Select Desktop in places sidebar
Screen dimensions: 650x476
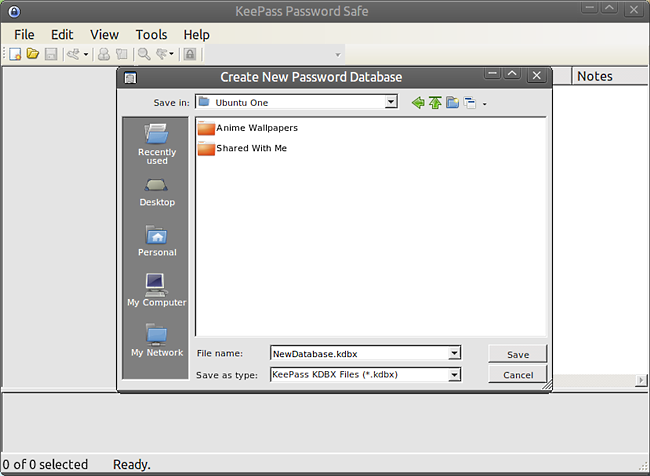[x=157, y=192]
